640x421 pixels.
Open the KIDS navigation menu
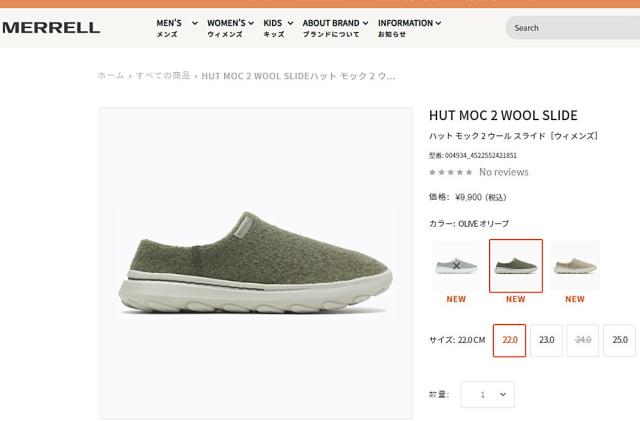278,28
